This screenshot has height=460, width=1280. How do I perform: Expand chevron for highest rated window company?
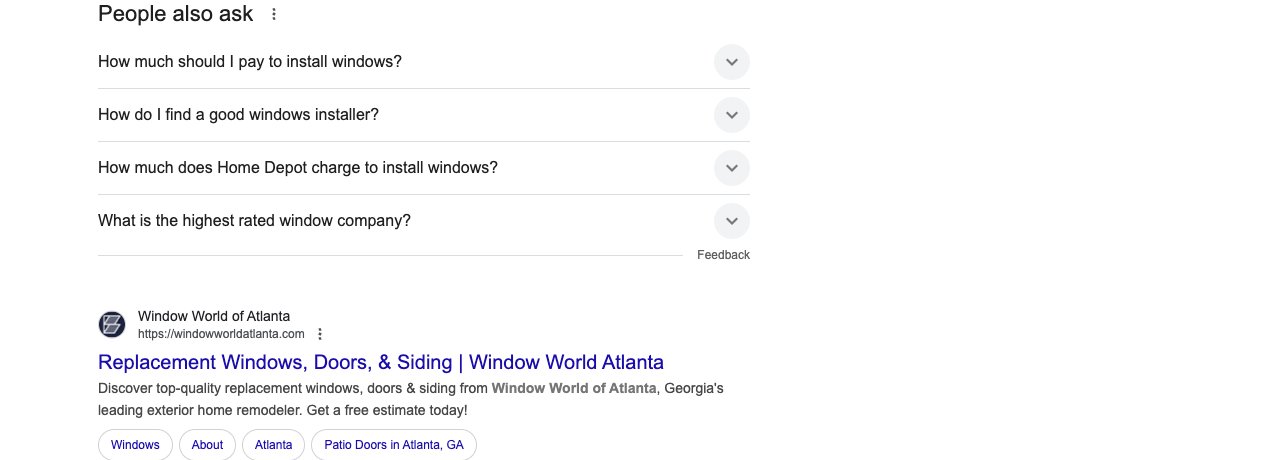click(x=732, y=221)
